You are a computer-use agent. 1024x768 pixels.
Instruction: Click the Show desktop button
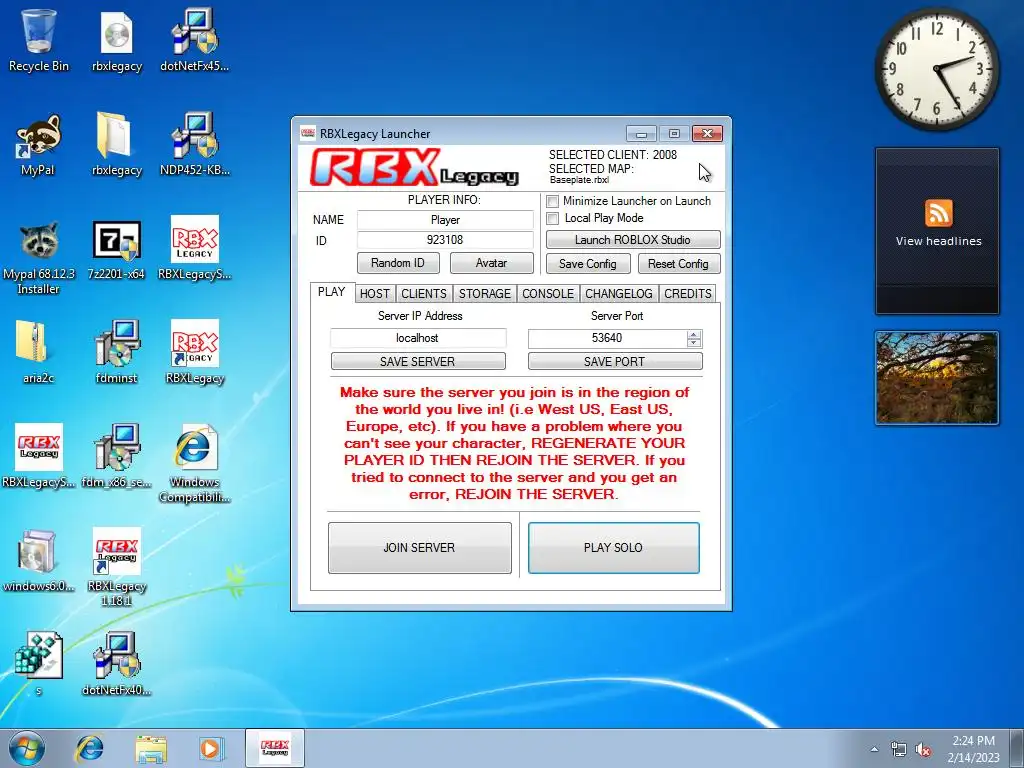pos(1018,749)
